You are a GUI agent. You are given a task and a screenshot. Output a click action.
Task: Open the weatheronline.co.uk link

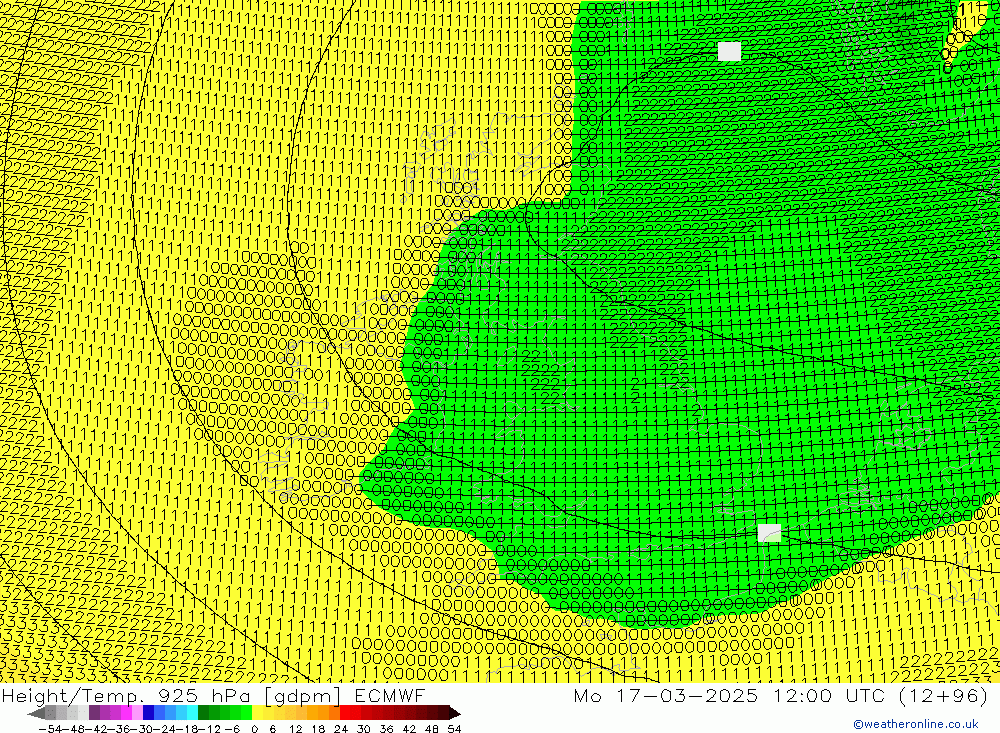coord(916,724)
